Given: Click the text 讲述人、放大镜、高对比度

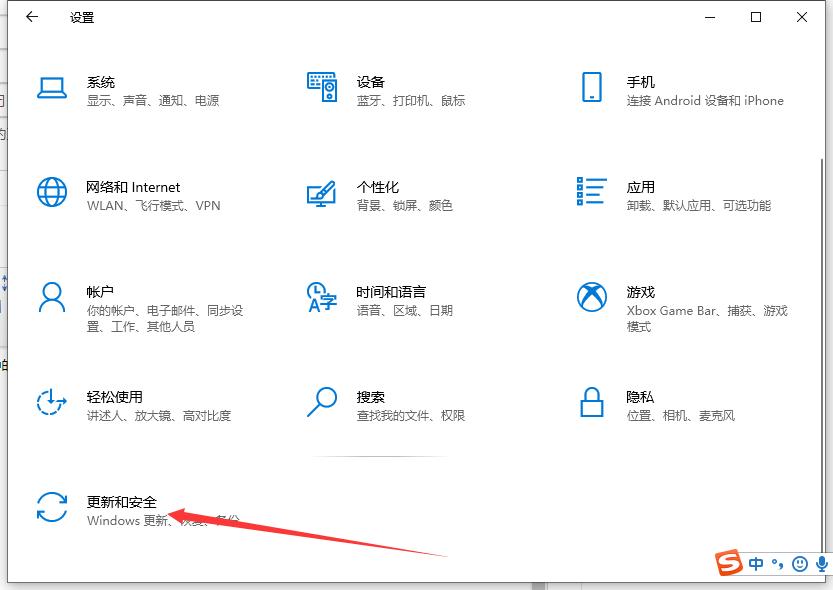Looking at the screenshot, I should point(159,415).
